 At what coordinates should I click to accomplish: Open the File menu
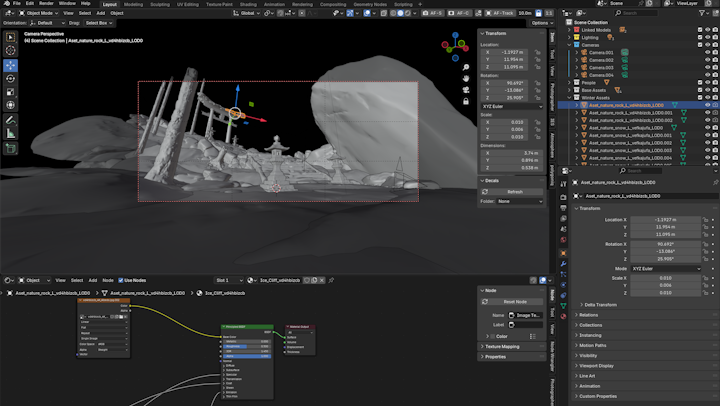pos(17,3)
